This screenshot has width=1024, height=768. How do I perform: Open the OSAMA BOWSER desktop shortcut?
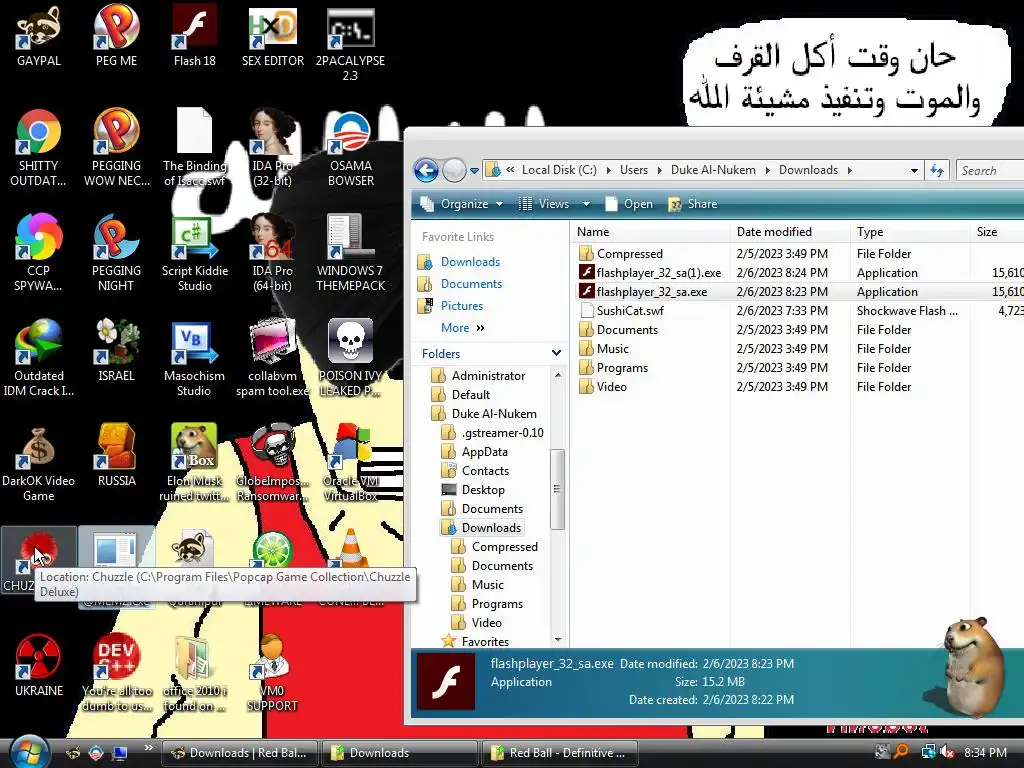click(351, 149)
